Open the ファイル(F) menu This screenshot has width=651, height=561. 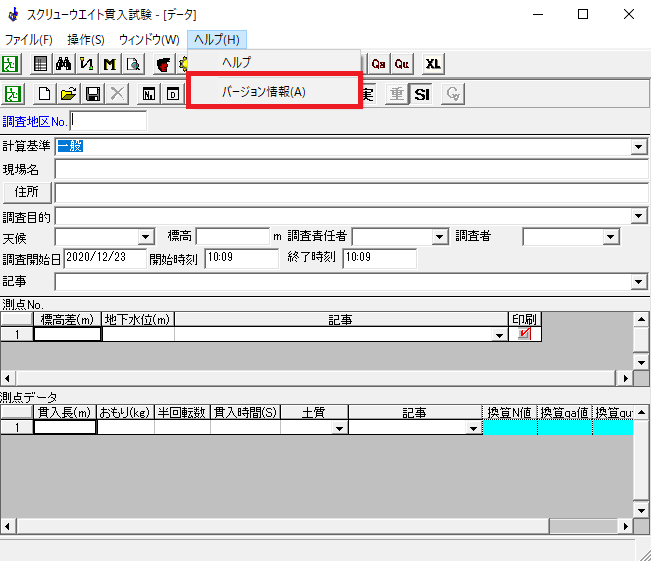point(28,40)
